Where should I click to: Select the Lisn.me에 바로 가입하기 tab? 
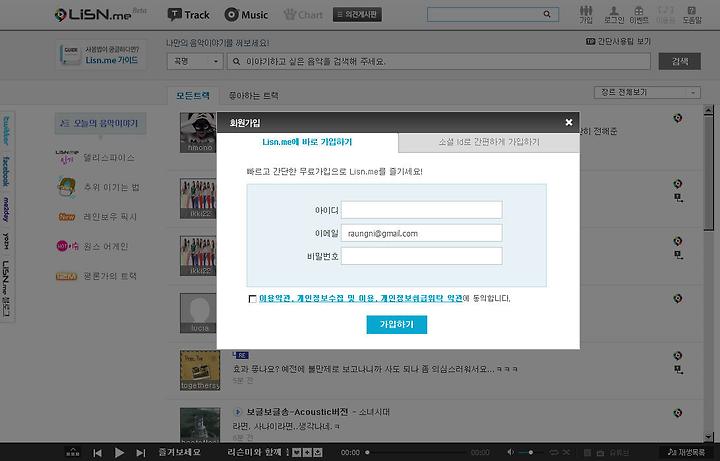click(x=307, y=142)
